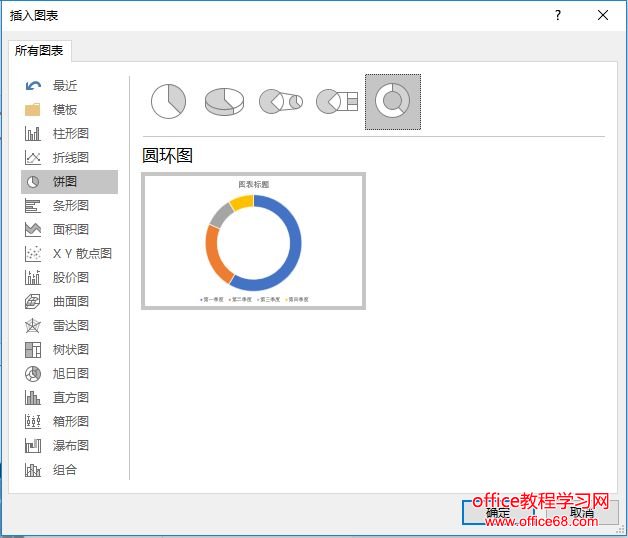Select the 折线图 line chart icon
The image size is (628, 538).
[32, 157]
